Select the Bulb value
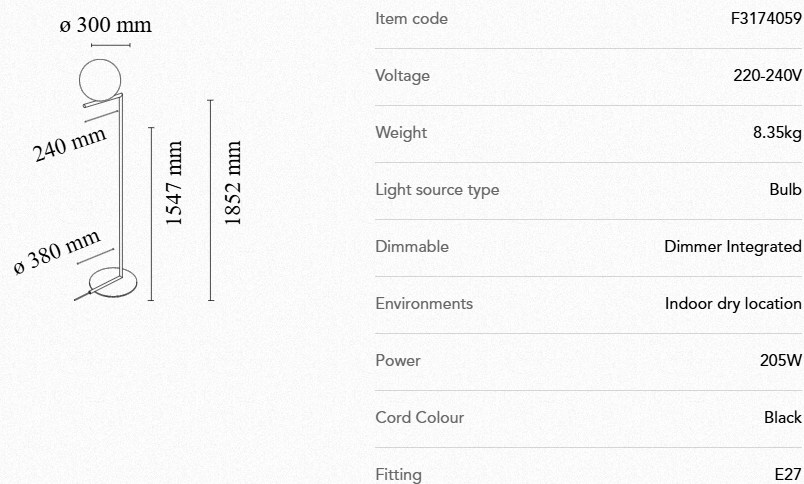804x484 pixels. pyautogui.click(x=785, y=189)
